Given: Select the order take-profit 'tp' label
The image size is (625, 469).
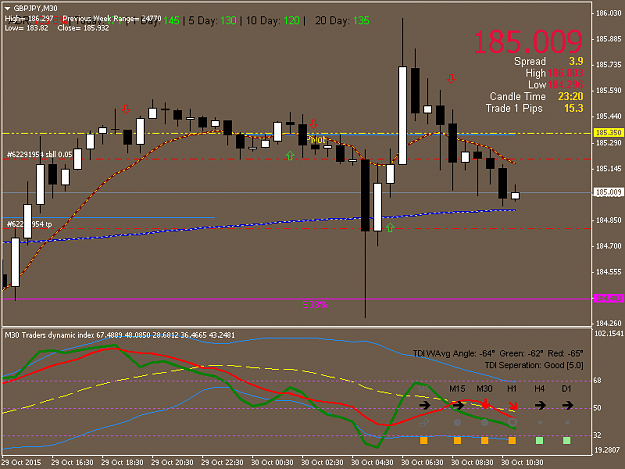Looking at the screenshot, I should coord(29,224).
